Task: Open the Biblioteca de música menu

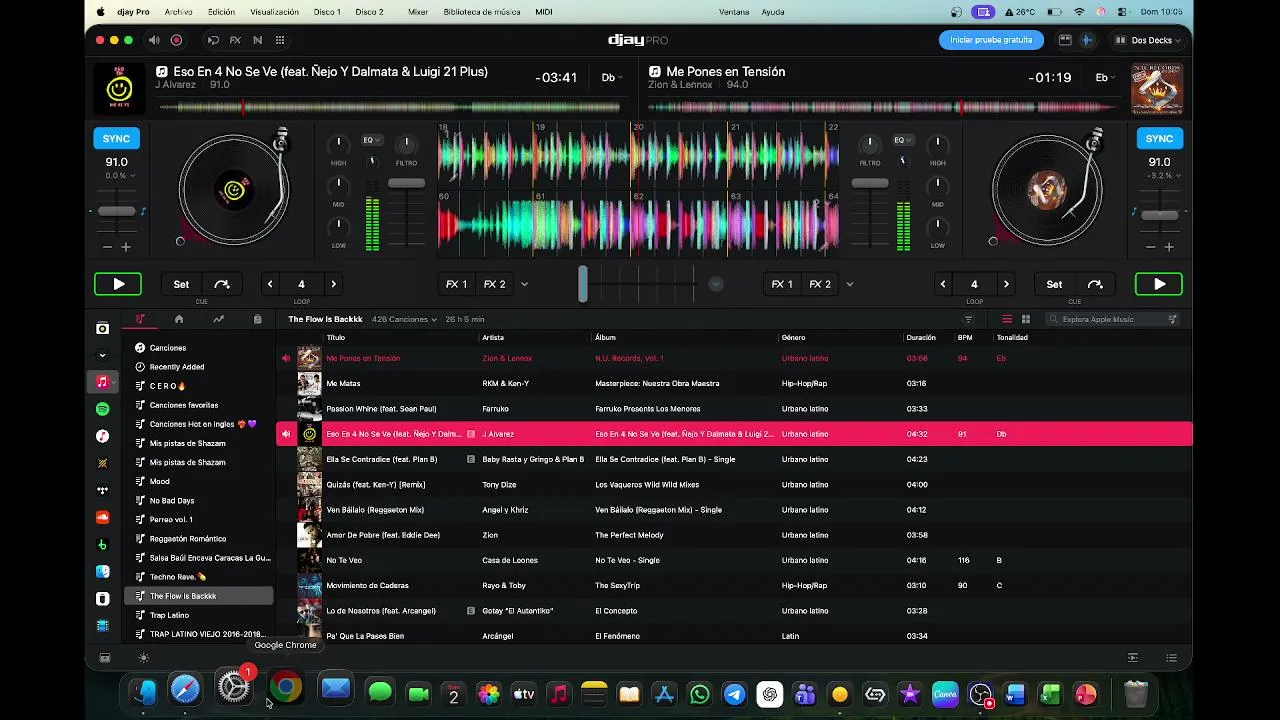Action: click(x=482, y=12)
